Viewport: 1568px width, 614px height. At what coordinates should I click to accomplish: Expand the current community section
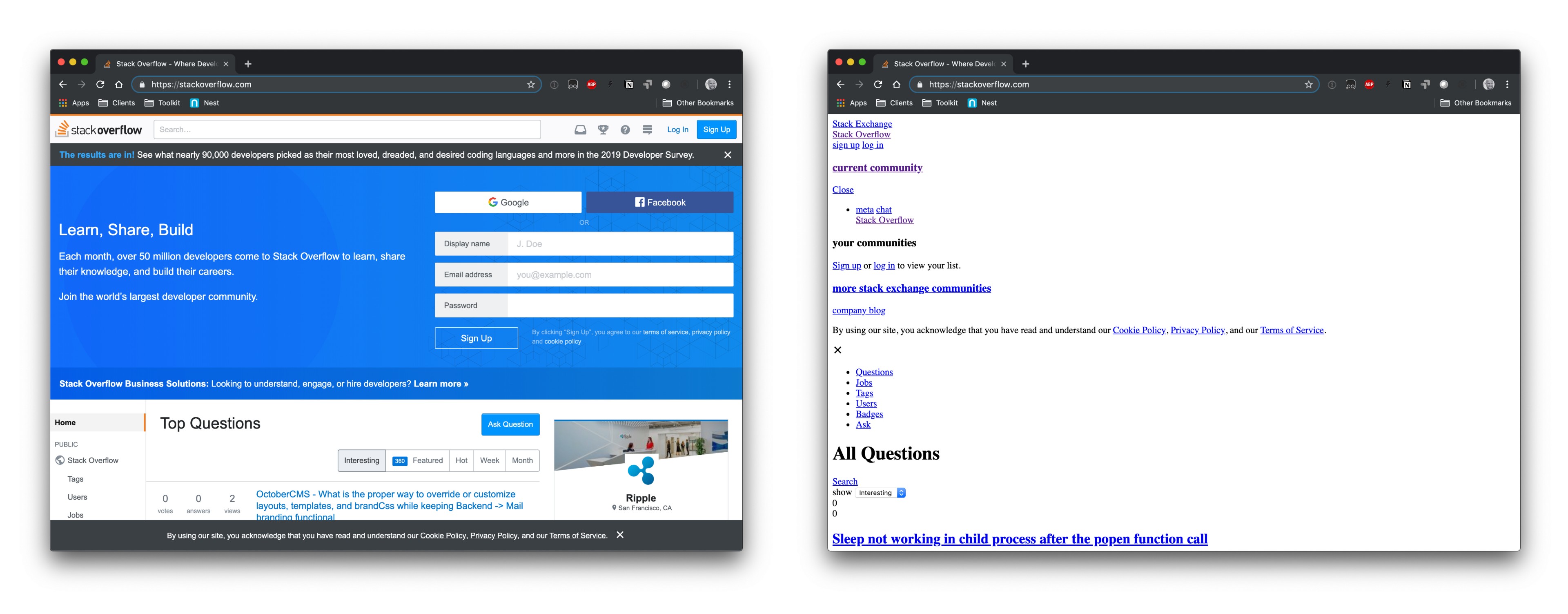[878, 168]
